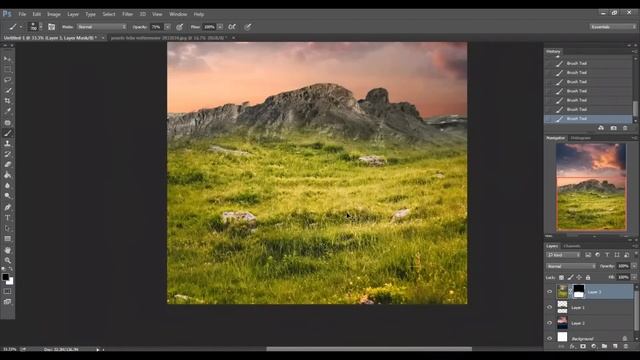Select the Dodge tool

point(7,196)
